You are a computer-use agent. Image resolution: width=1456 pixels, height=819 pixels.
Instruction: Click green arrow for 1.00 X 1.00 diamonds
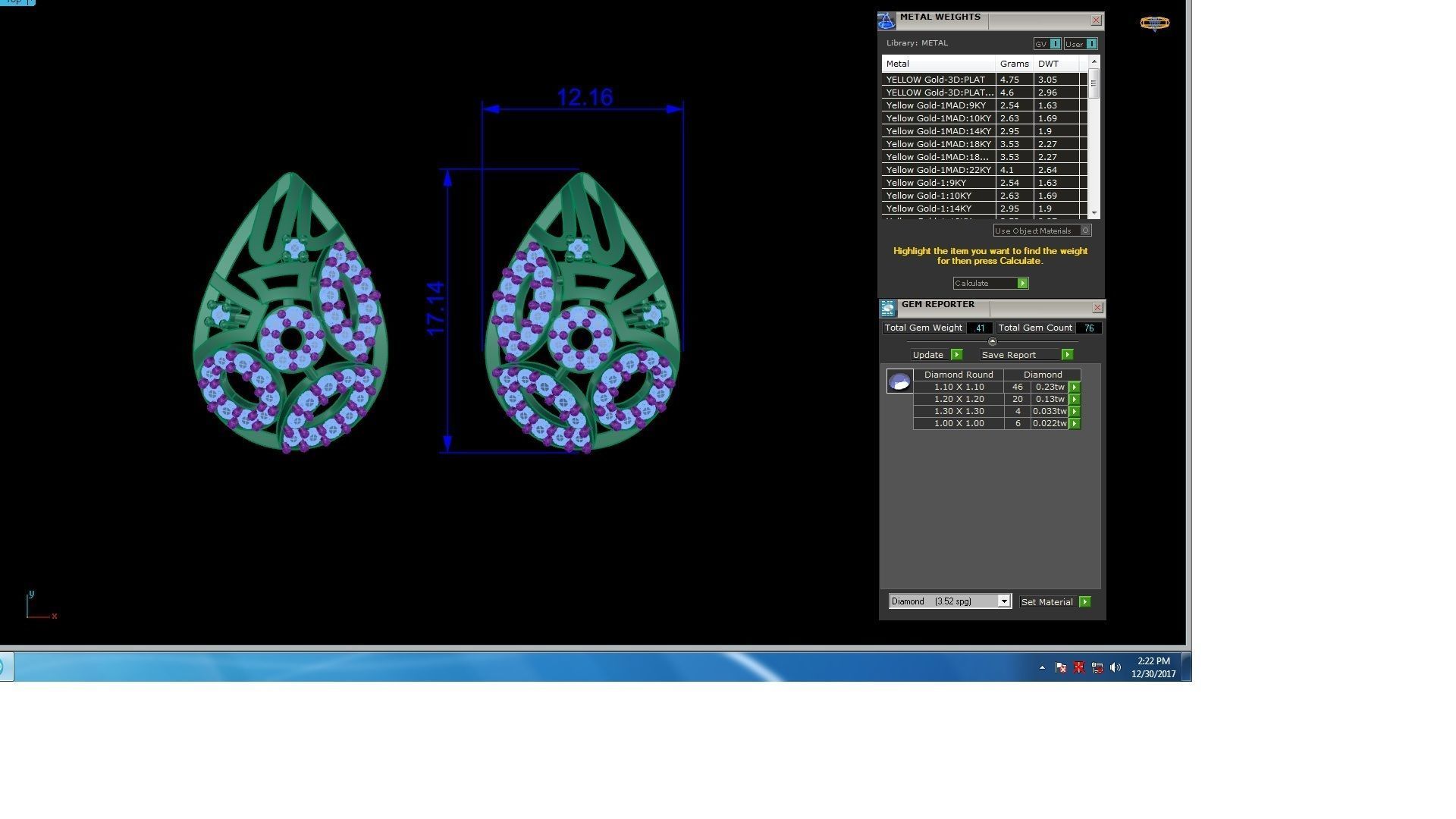click(1075, 424)
